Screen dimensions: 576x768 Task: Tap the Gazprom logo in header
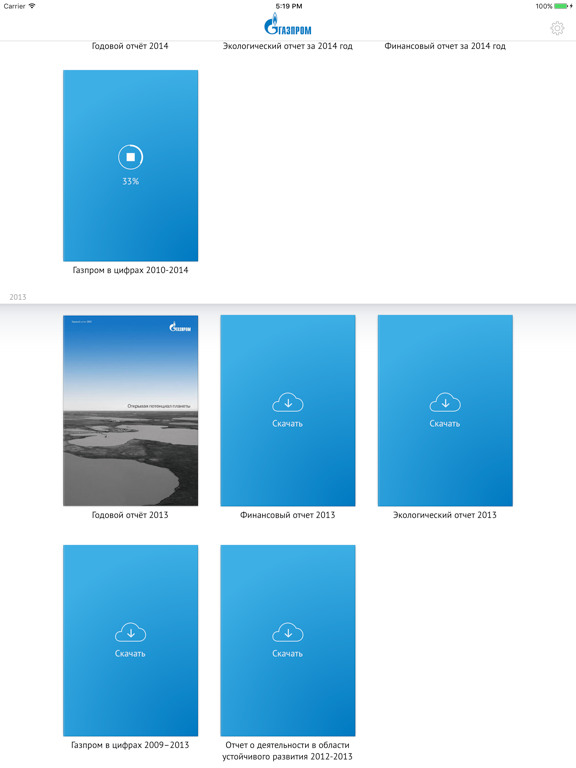pyautogui.click(x=288, y=24)
